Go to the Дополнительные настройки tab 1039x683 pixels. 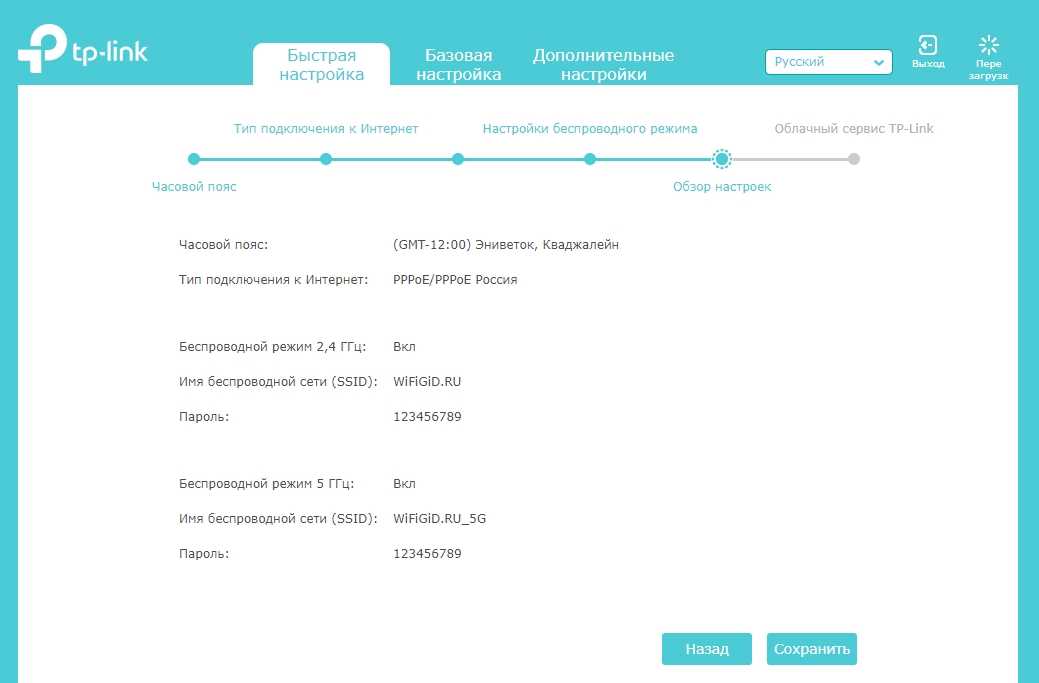click(603, 65)
